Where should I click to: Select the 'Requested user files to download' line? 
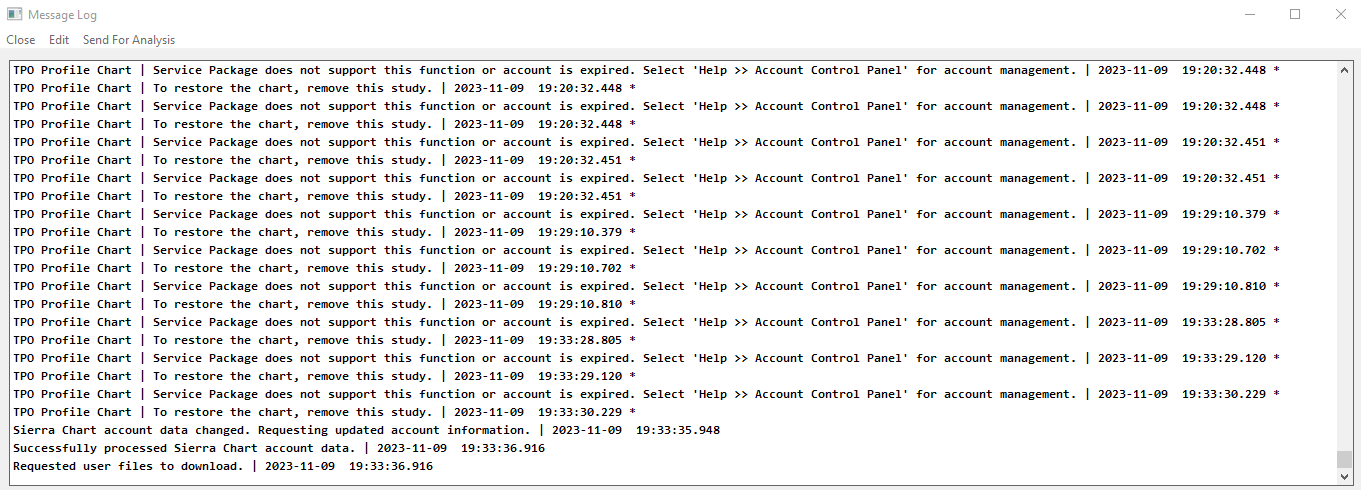(x=222, y=466)
